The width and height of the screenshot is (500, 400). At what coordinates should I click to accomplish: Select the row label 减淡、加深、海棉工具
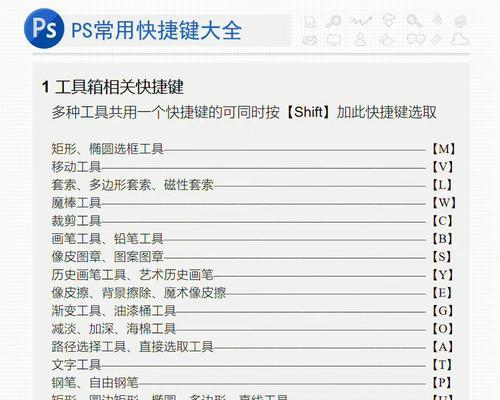pyautogui.click(x=114, y=329)
